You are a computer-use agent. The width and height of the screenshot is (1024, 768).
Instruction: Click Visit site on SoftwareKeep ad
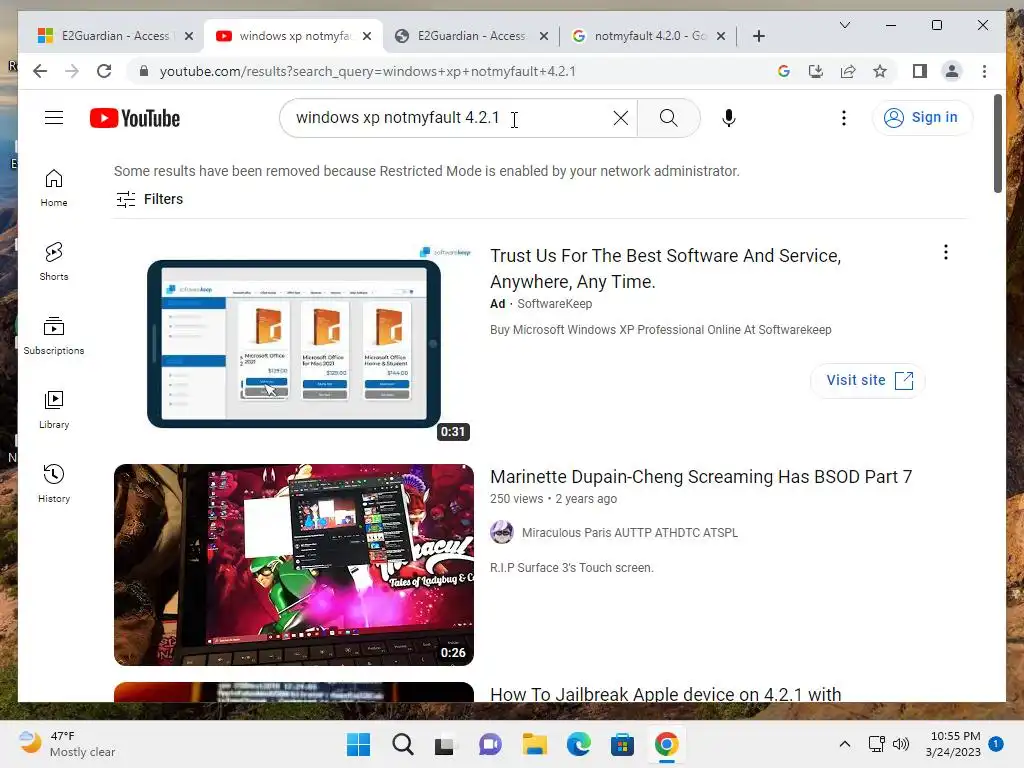[x=869, y=380]
